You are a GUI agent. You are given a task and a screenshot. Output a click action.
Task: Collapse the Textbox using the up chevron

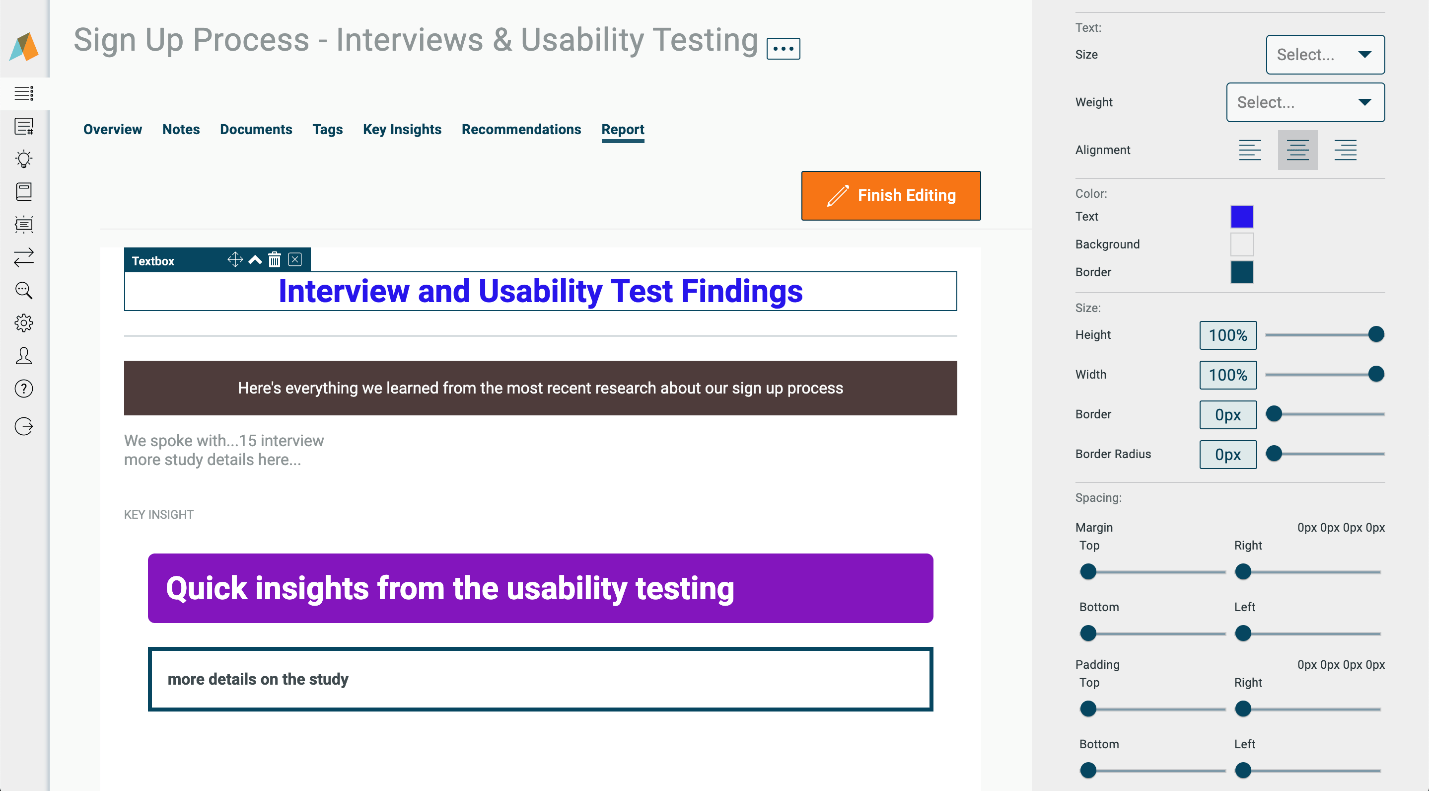click(x=255, y=260)
